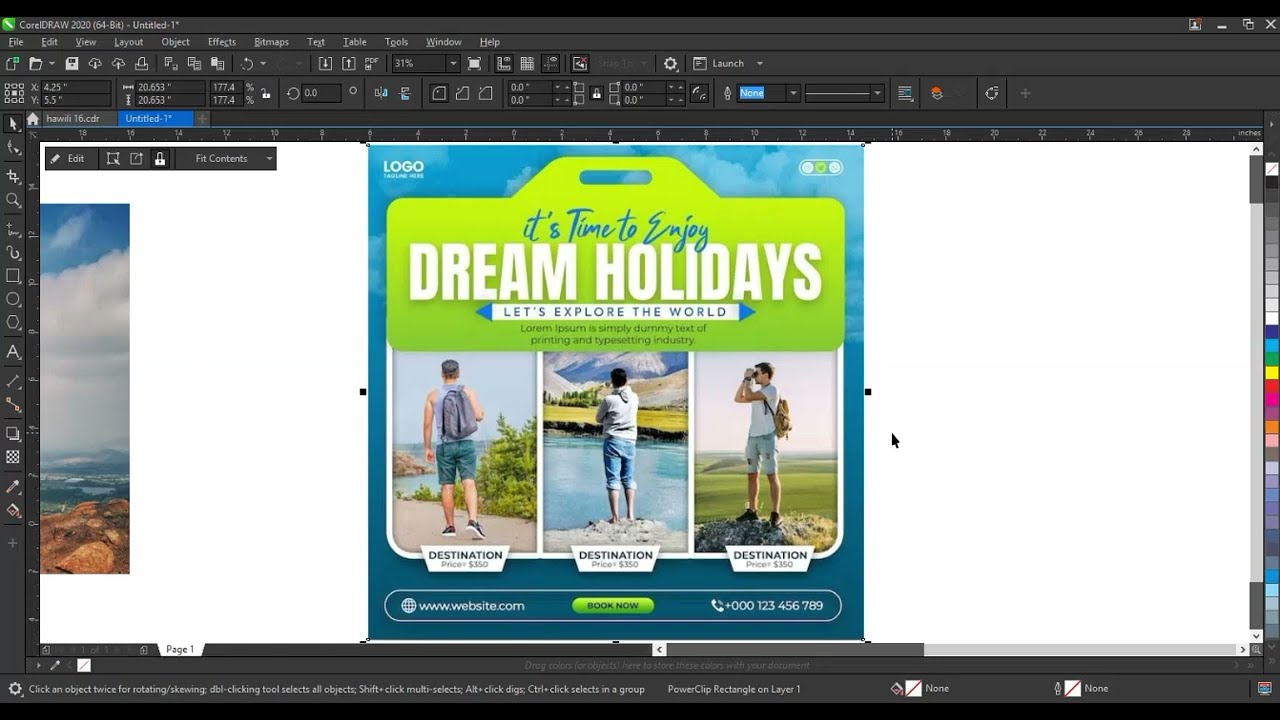Select the chamfered corner option
The height and width of the screenshot is (720, 1280).
(485, 93)
